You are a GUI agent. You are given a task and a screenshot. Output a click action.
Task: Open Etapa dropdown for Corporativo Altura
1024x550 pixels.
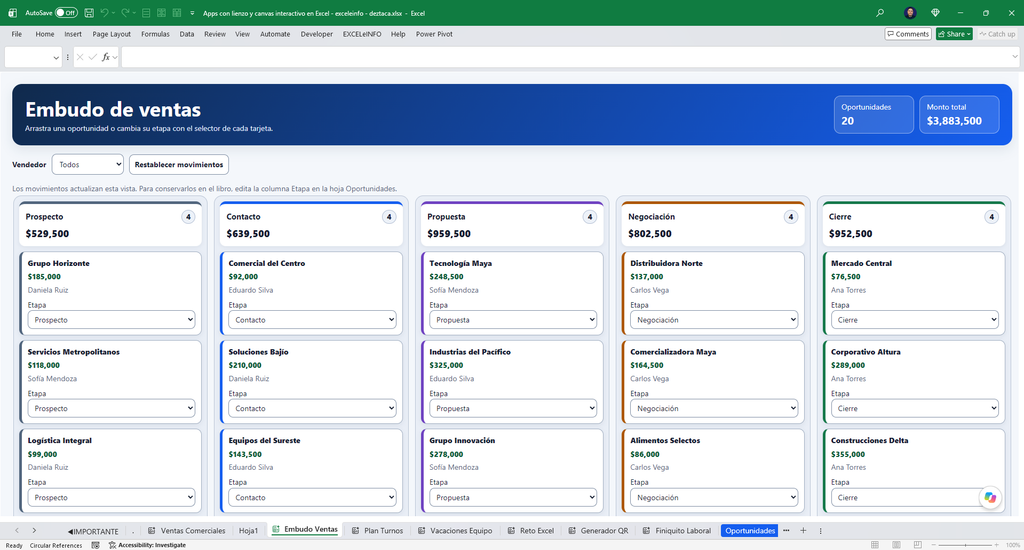(x=914, y=408)
